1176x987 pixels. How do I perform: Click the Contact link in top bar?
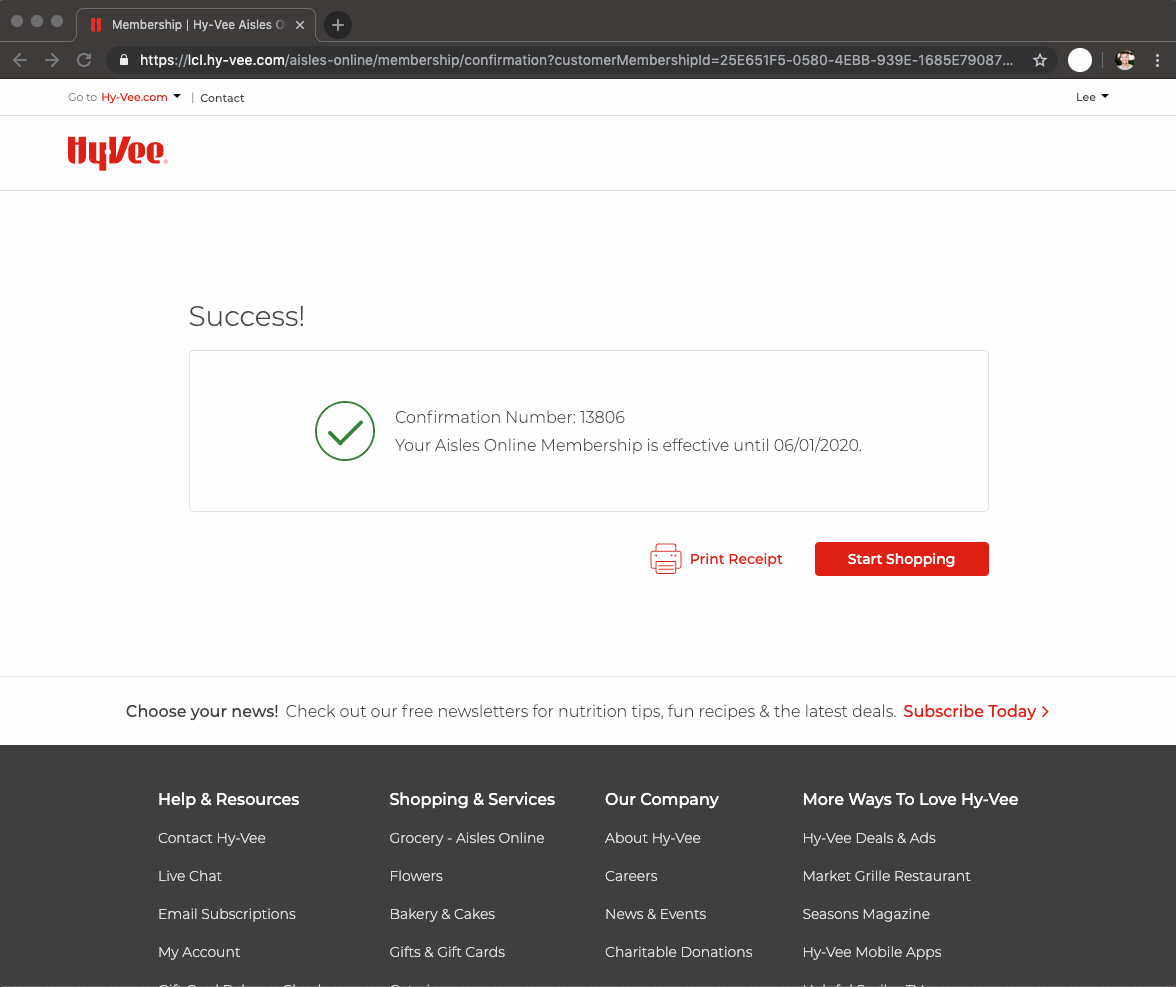coord(222,98)
